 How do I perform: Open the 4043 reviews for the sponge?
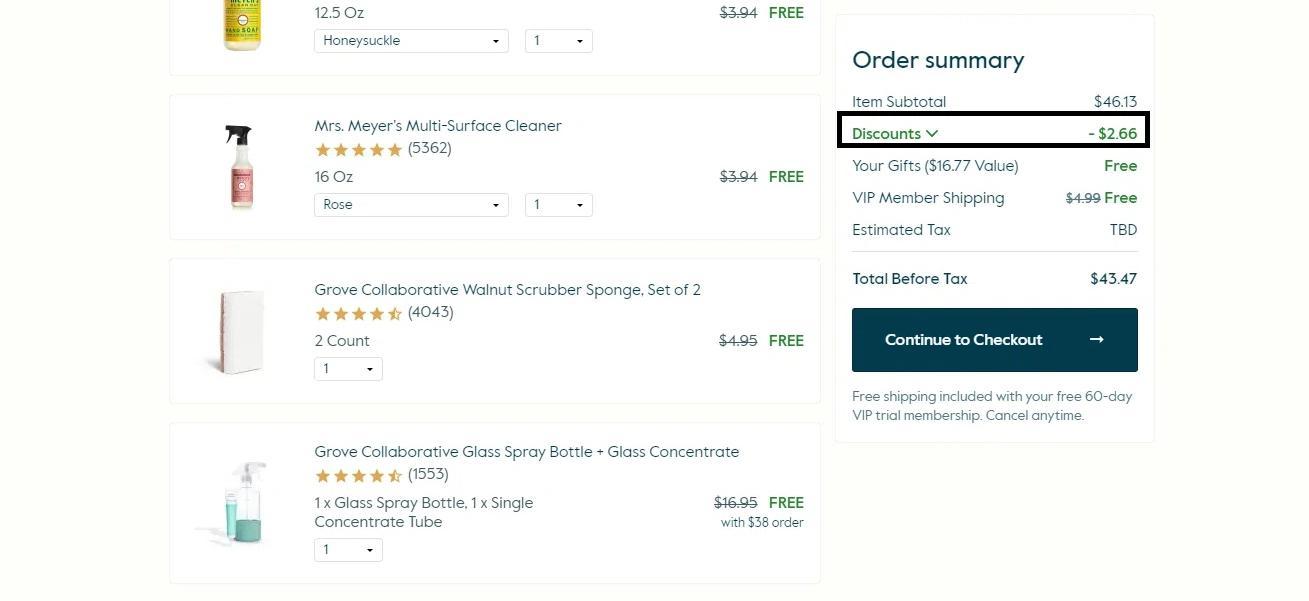point(429,313)
